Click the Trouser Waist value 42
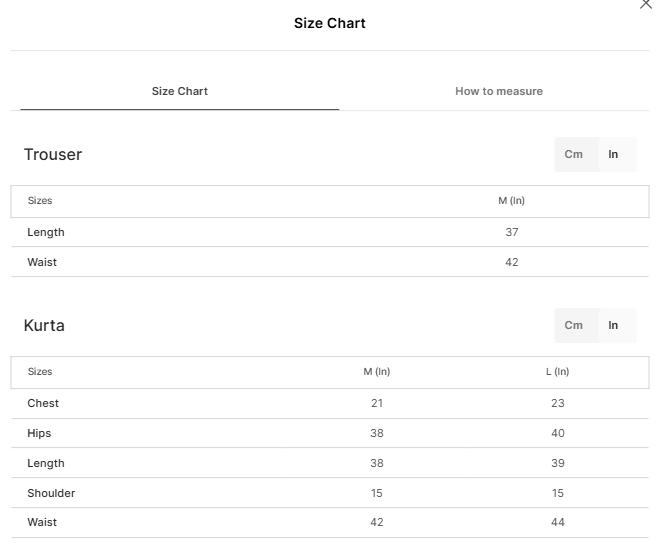 click(512, 262)
